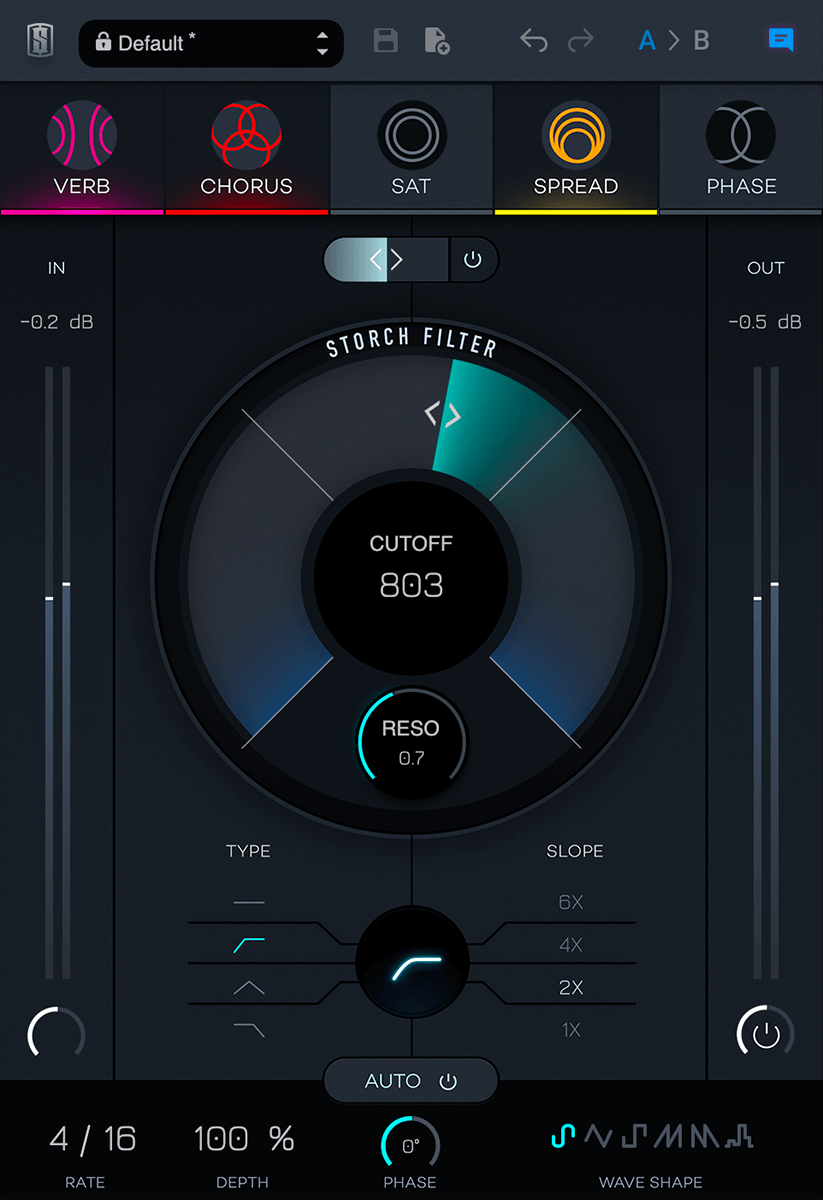Click the A > B compare button
823x1200 pixels.
pos(674,41)
